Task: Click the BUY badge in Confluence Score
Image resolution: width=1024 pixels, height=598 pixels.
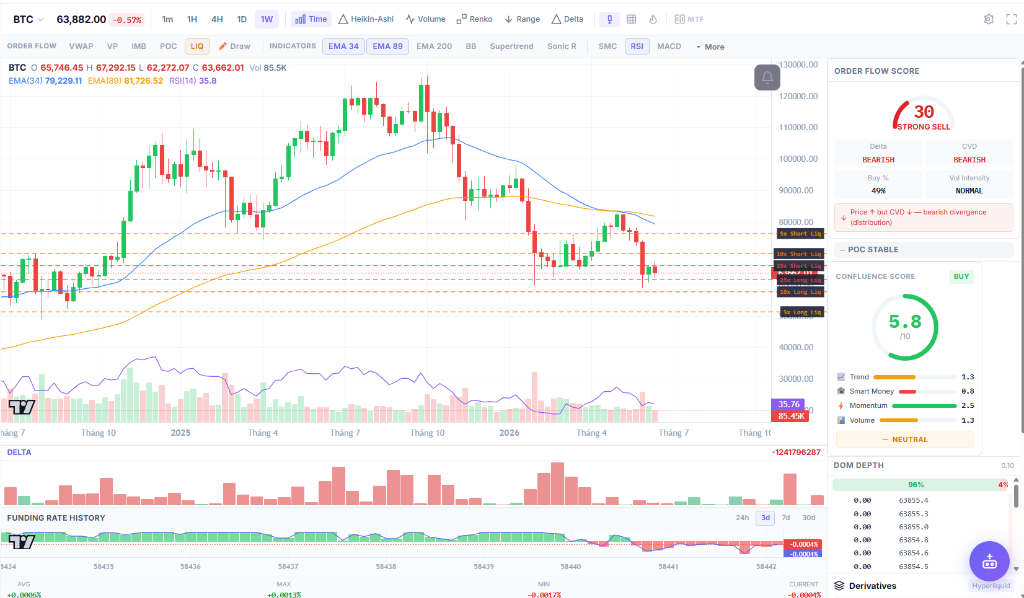Action: 961,276
